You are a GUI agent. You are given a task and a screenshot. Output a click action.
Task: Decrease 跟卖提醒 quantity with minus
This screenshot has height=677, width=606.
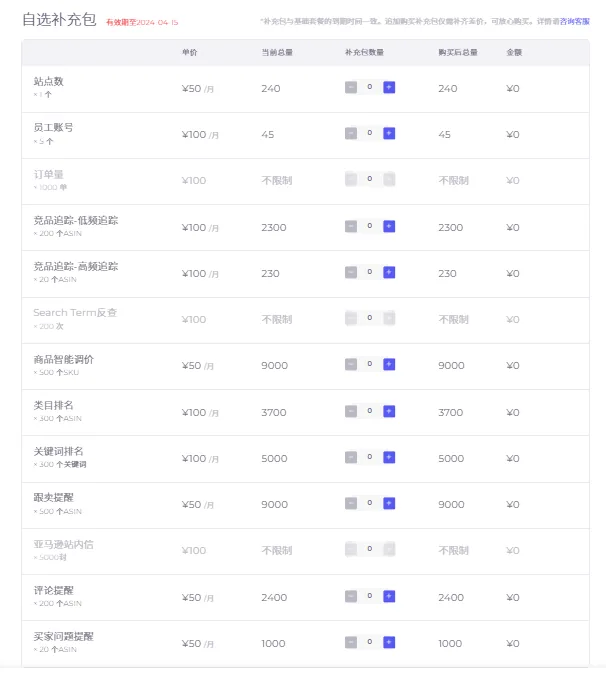(351, 503)
